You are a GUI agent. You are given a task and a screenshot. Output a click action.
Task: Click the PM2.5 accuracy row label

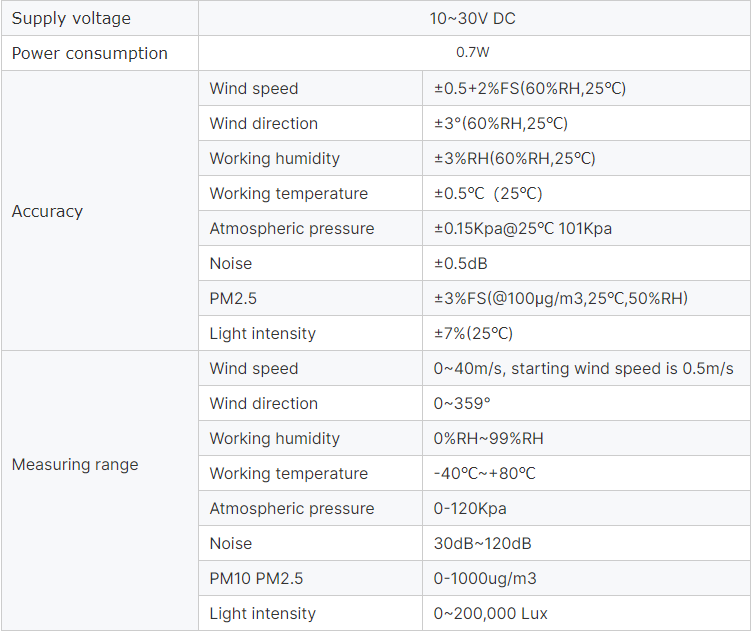[x=233, y=298]
